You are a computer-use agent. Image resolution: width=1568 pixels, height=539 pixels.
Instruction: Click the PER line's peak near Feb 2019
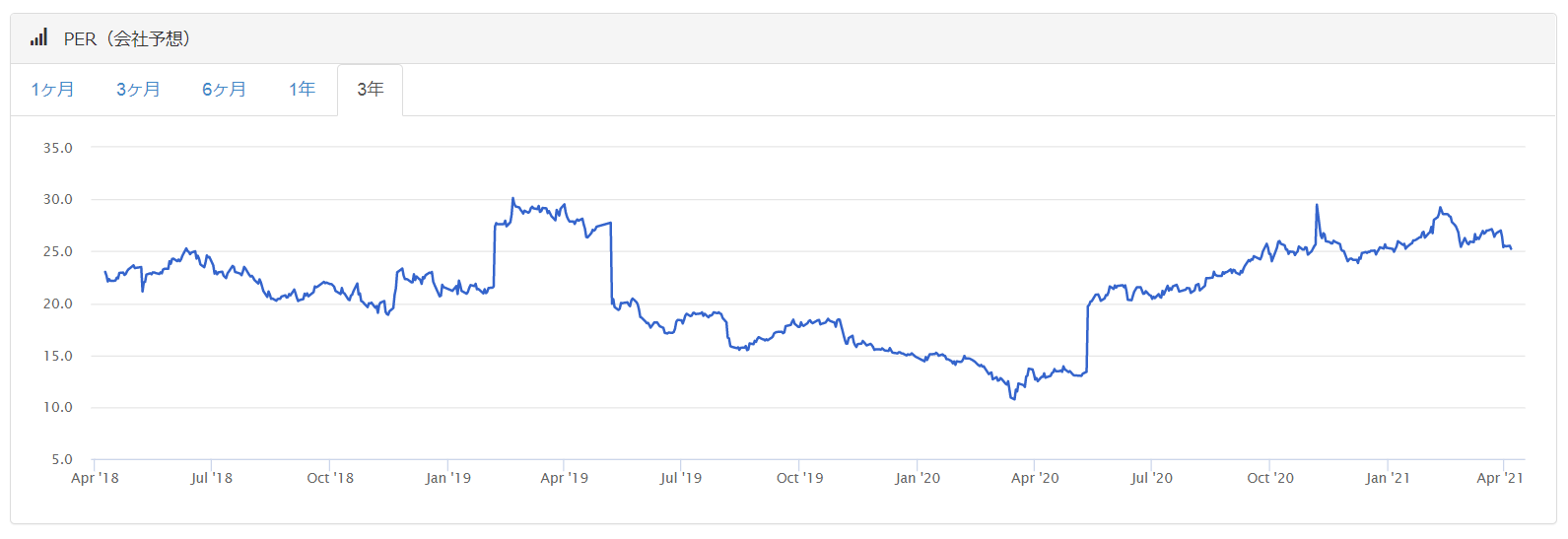tap(512, 199)
